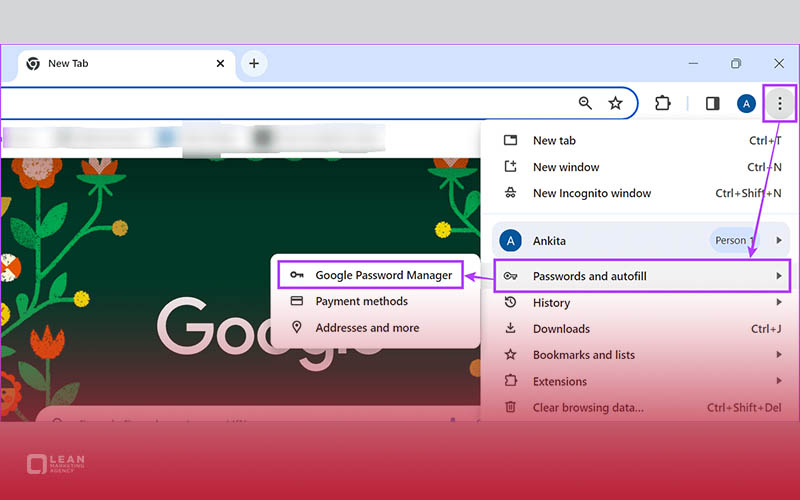Open a new tab with plus button
The image size is (800, 500).
tap(254, 63)
